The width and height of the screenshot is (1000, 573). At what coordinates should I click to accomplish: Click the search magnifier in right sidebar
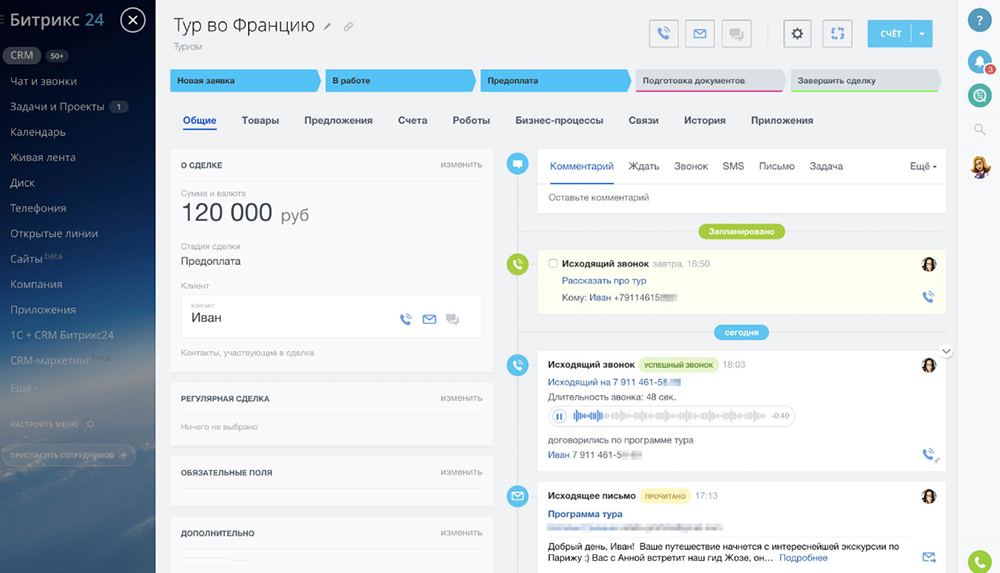click(980, 130)
